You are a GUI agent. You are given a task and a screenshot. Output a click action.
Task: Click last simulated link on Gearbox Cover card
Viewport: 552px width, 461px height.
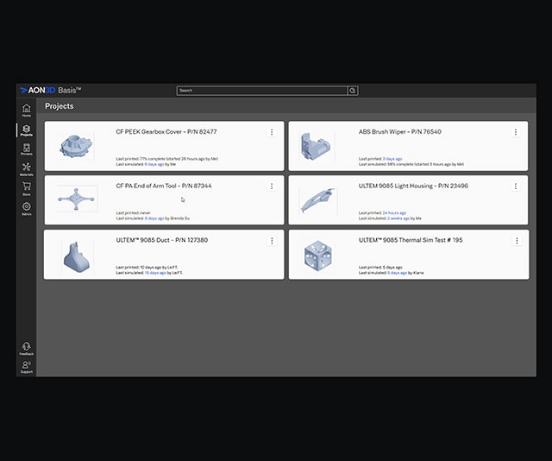tap(154, 164)
